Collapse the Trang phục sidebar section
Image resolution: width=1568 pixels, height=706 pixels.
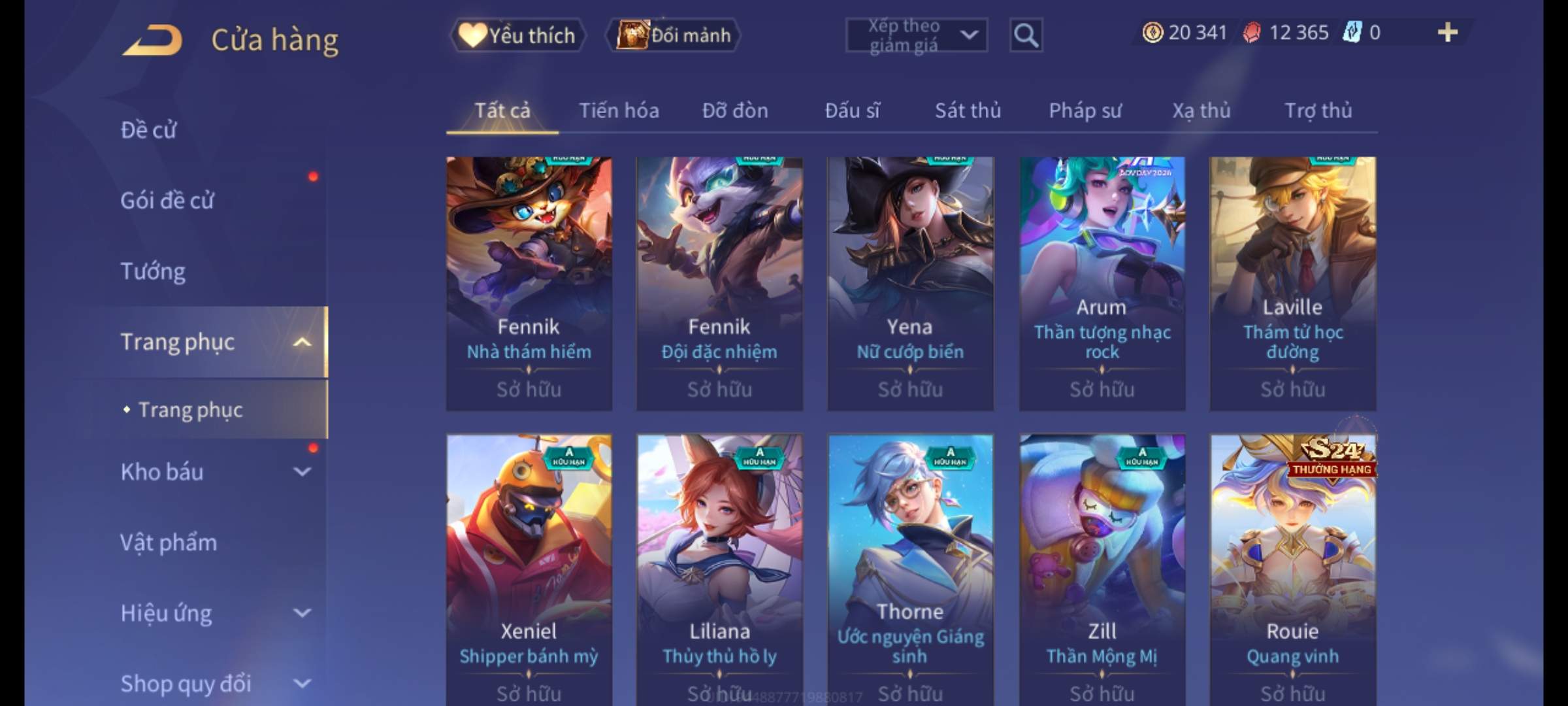302,342
